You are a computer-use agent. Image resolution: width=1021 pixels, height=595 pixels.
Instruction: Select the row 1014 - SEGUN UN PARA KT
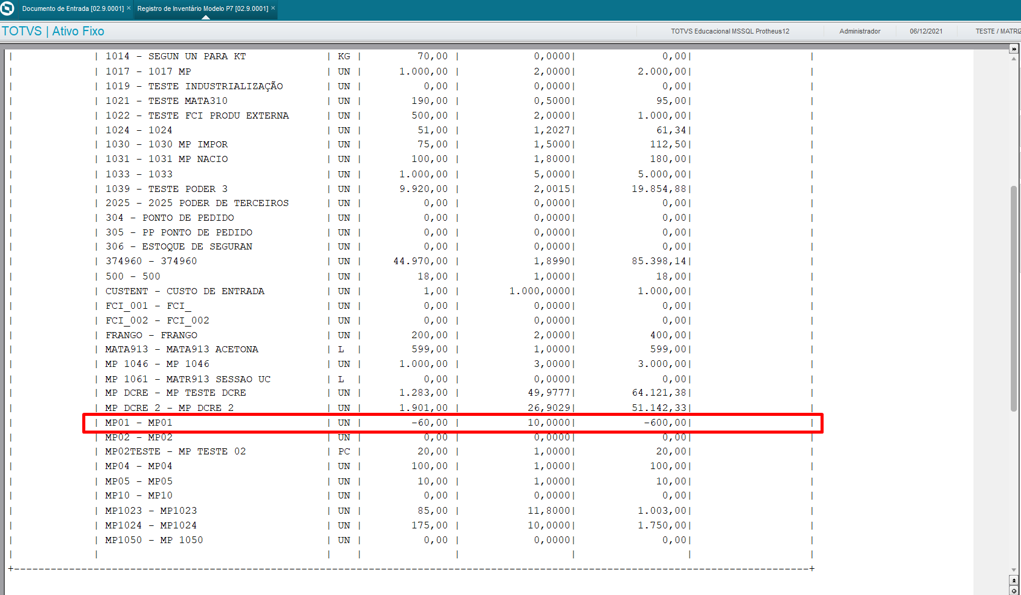176,57
